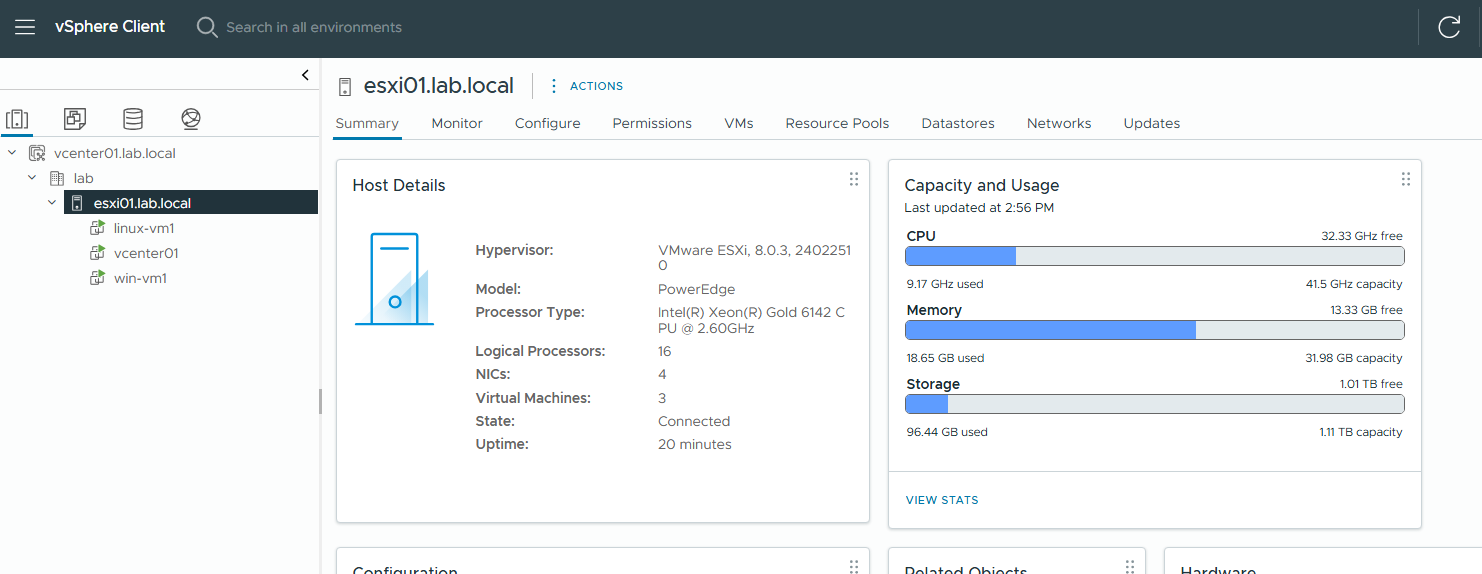Open the Summary tab
This screenshot has height=574, width=1482.
367,123
